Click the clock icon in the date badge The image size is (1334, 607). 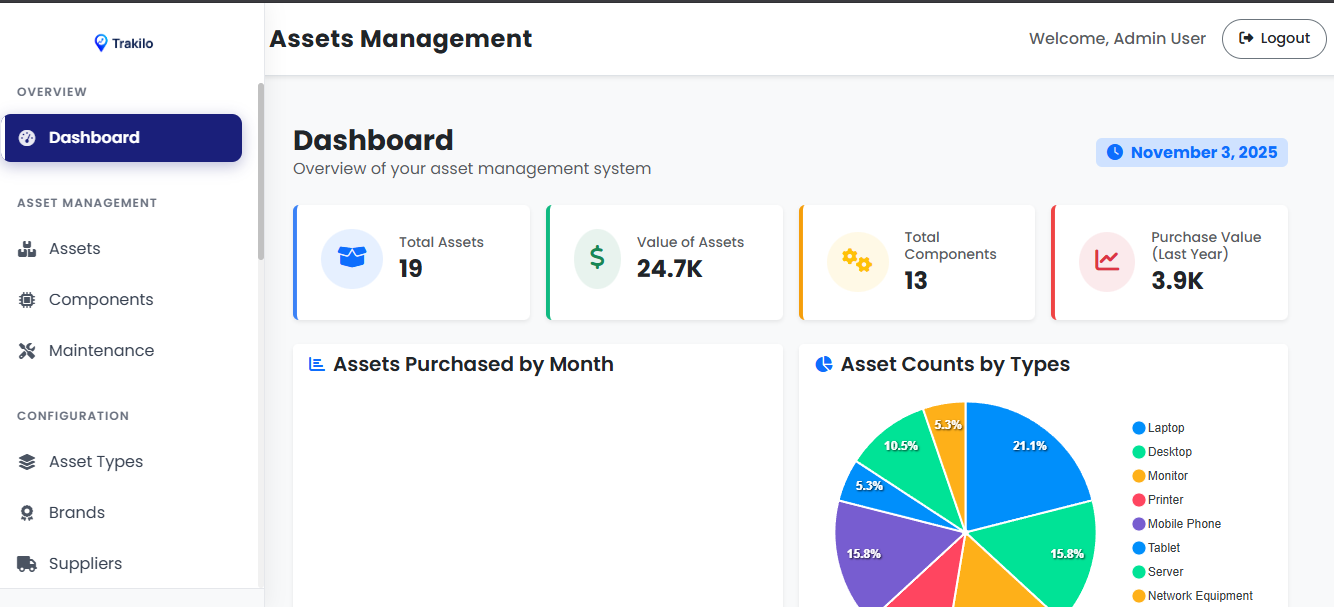pos(1114,152)
